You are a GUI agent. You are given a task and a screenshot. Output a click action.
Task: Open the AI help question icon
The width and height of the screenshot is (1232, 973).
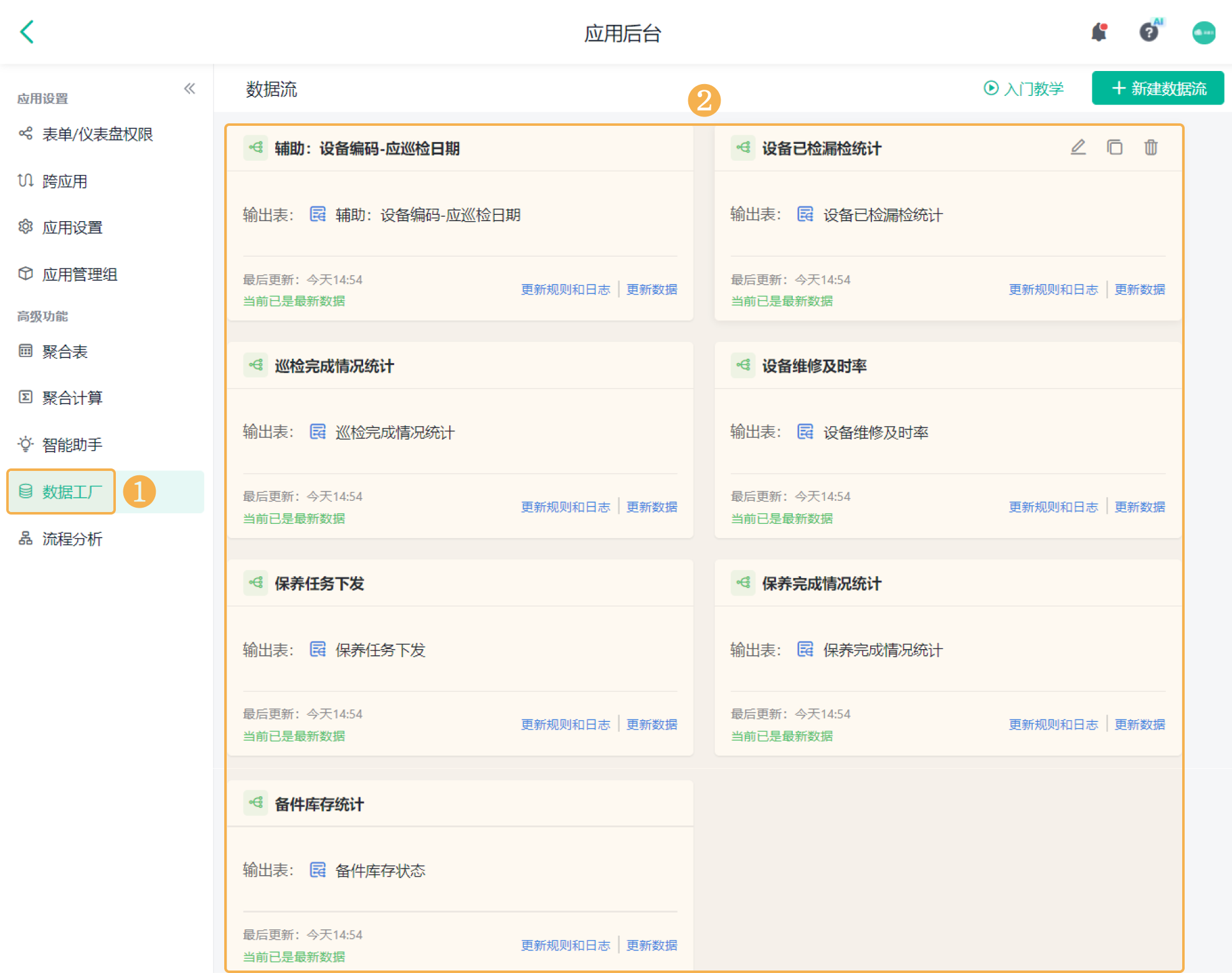click(x=1149, y=32)
